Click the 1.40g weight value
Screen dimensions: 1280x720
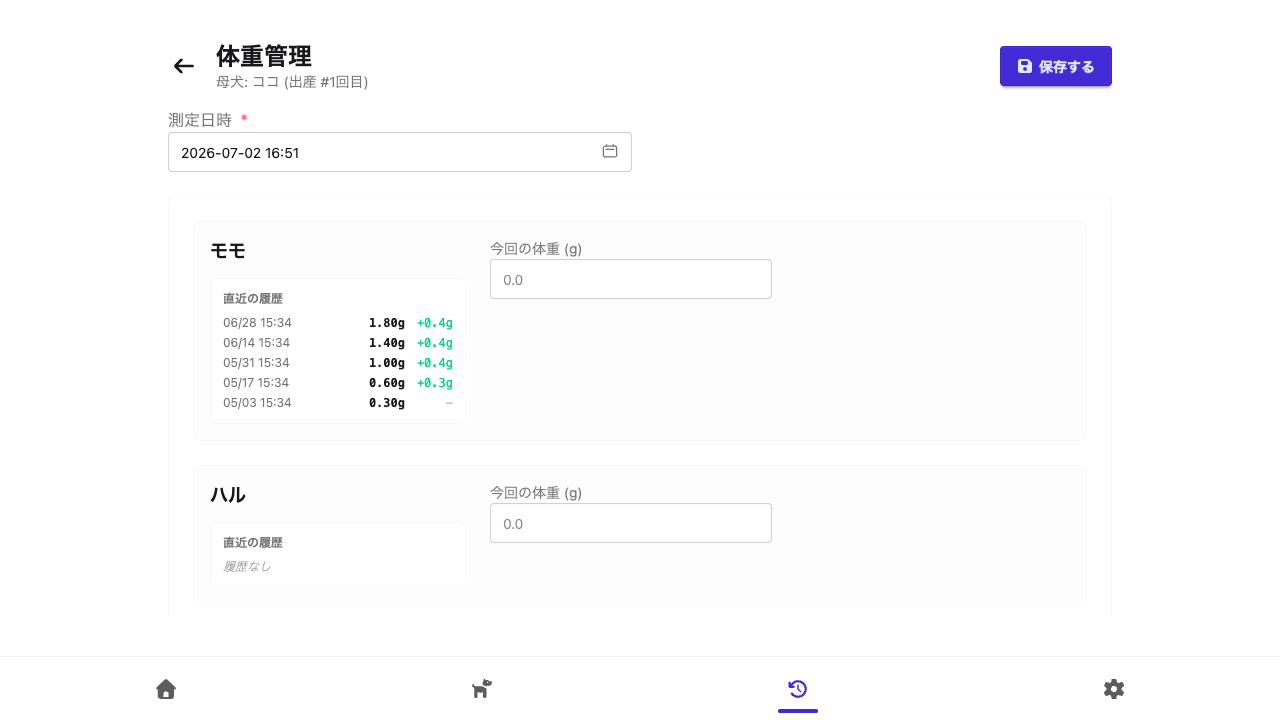click(387, 343)
